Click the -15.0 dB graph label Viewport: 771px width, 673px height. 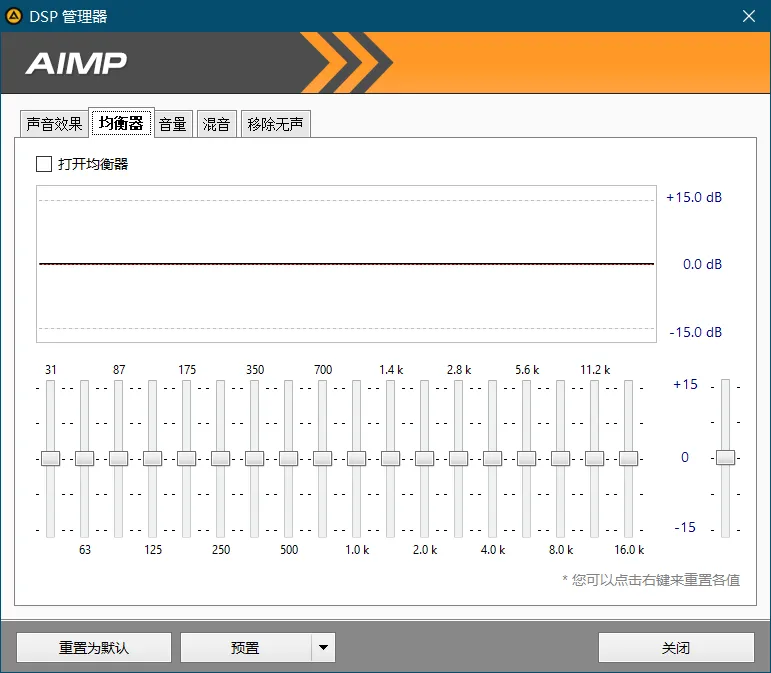pos(695,332)
